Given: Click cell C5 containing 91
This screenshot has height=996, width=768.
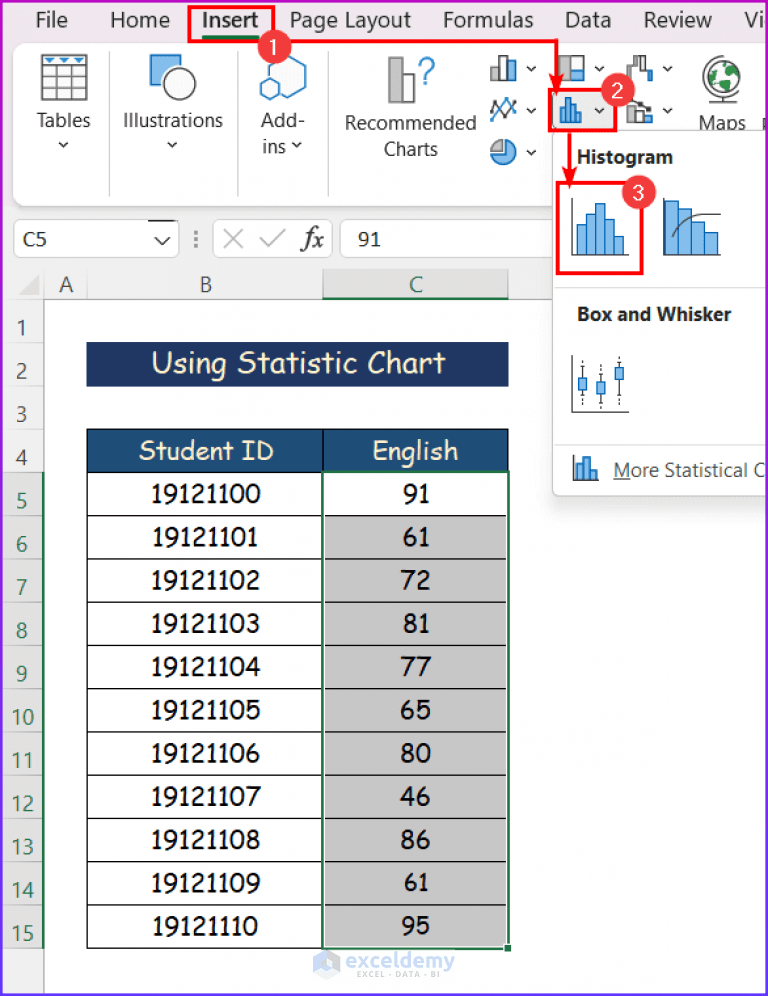Looking at the screenshot, I should click(x=415, y=494).
